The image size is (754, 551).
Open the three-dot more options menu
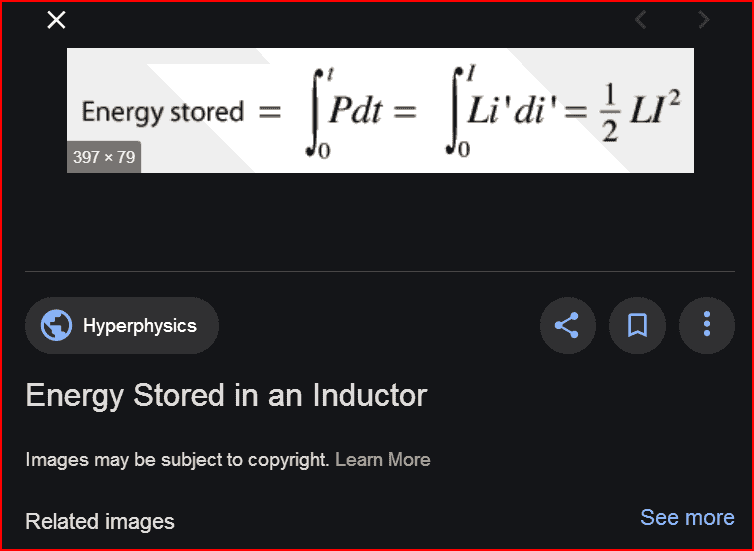(707, 325)
